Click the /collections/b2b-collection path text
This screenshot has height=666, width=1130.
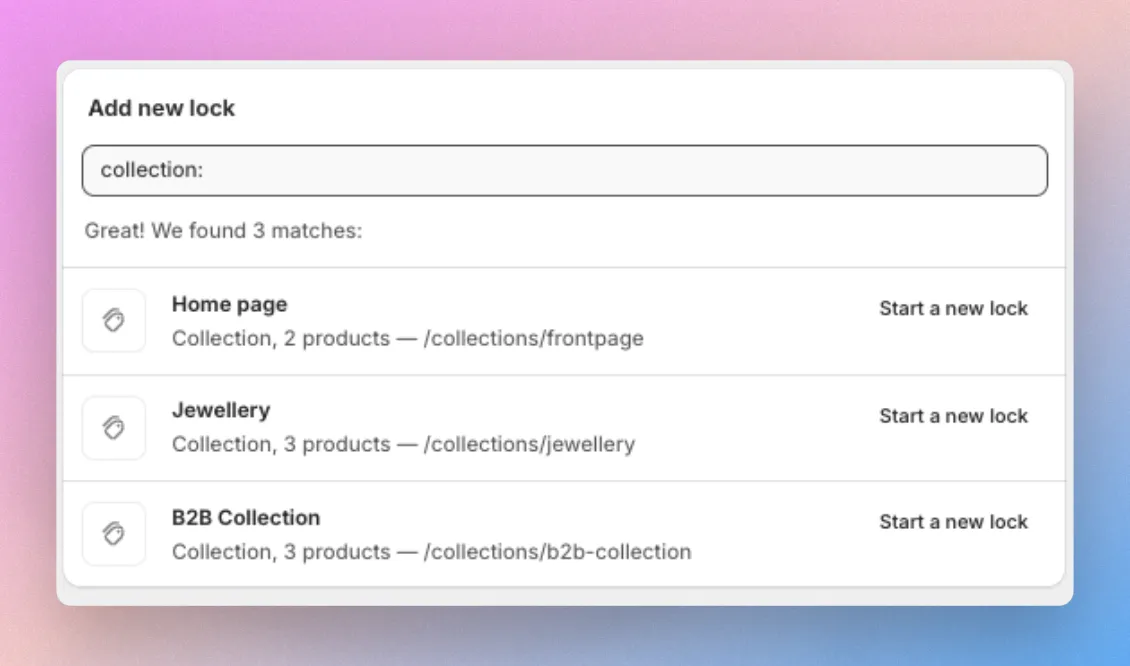(557, 552)
